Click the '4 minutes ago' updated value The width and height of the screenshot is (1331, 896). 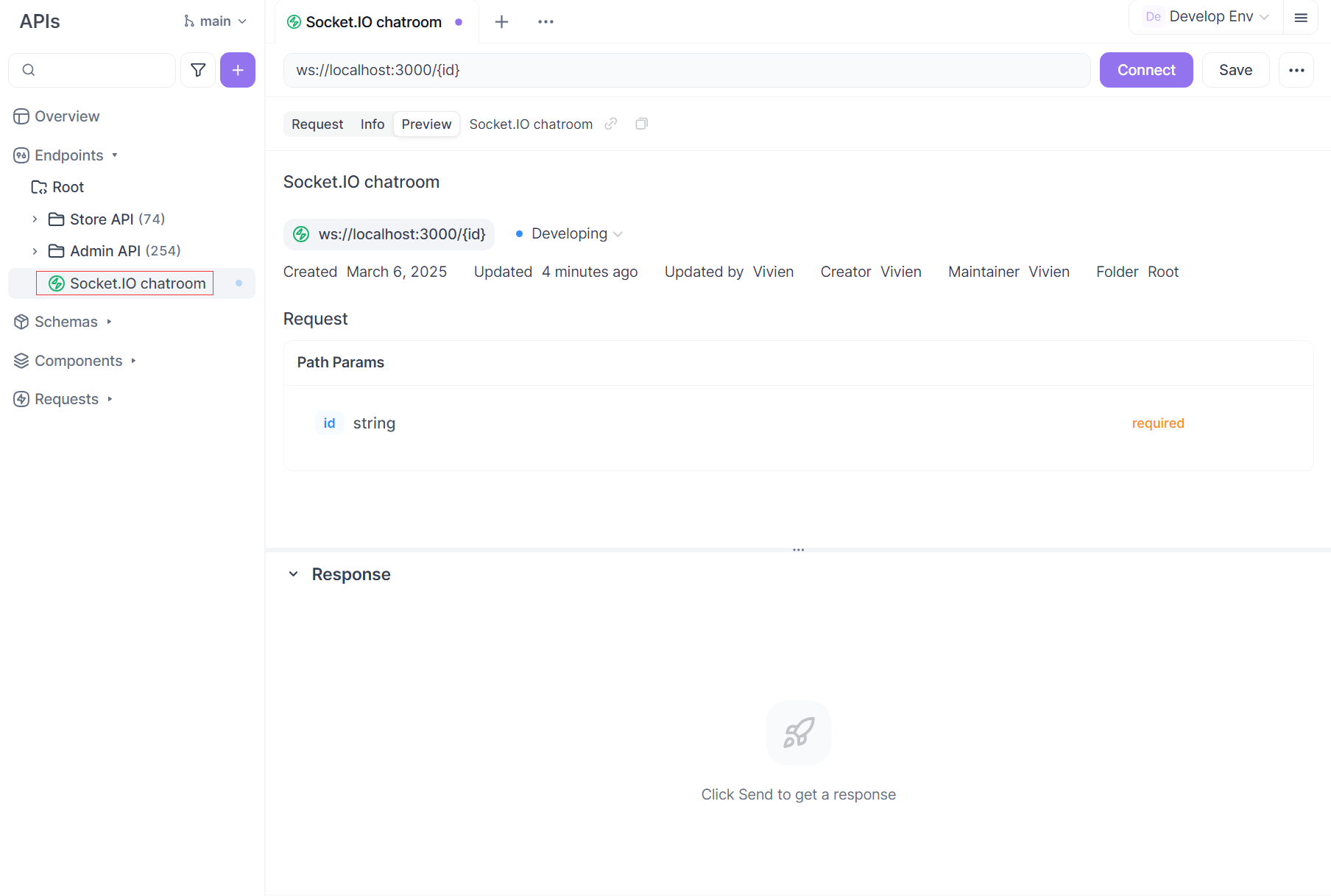pyautogui.click(x=590, y=272)
